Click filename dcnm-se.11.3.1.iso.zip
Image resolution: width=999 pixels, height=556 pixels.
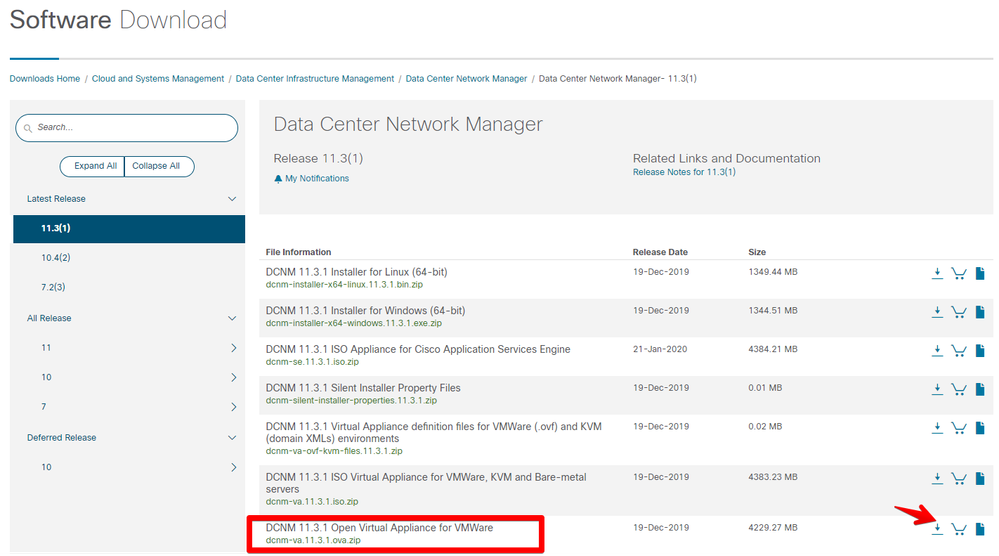312,362
